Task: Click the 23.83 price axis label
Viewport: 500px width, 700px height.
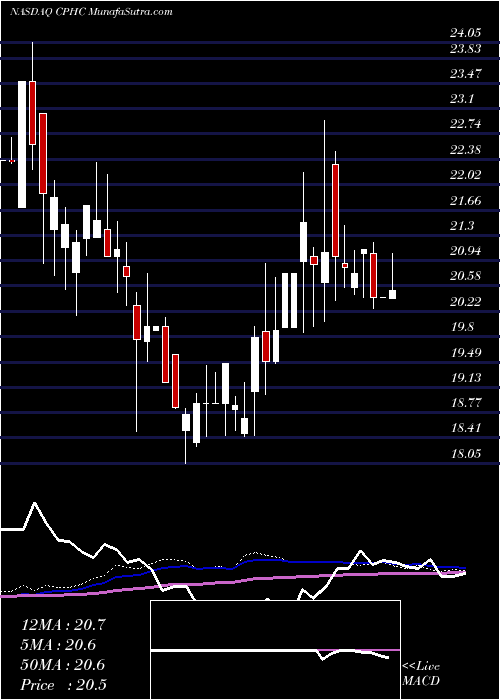Action: point(465,49)
